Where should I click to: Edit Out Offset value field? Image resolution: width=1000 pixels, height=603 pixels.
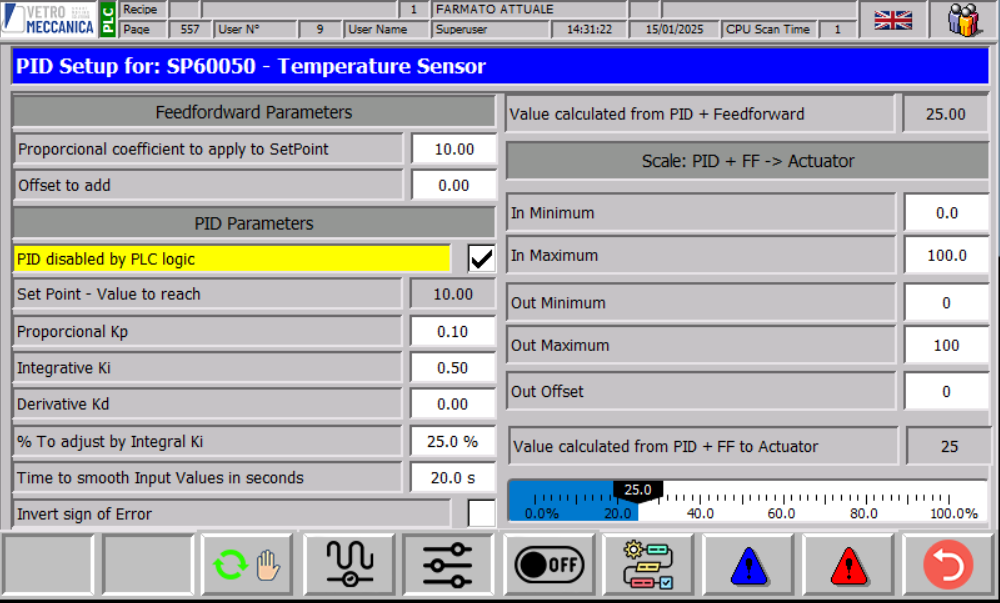[x=946, y=391]
